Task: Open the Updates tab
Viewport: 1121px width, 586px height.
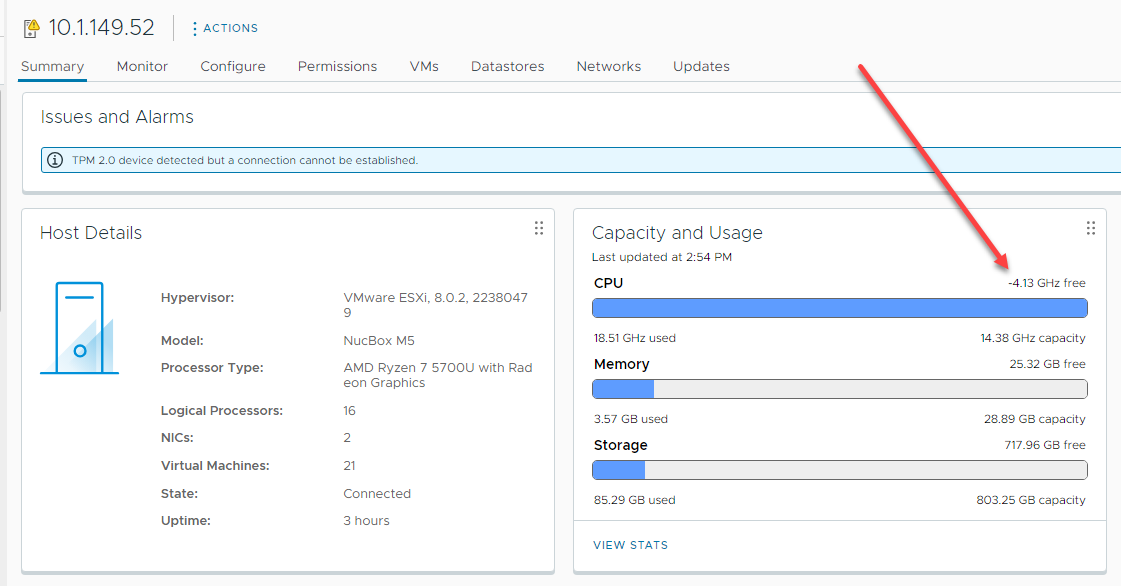Action: point(701,66)
